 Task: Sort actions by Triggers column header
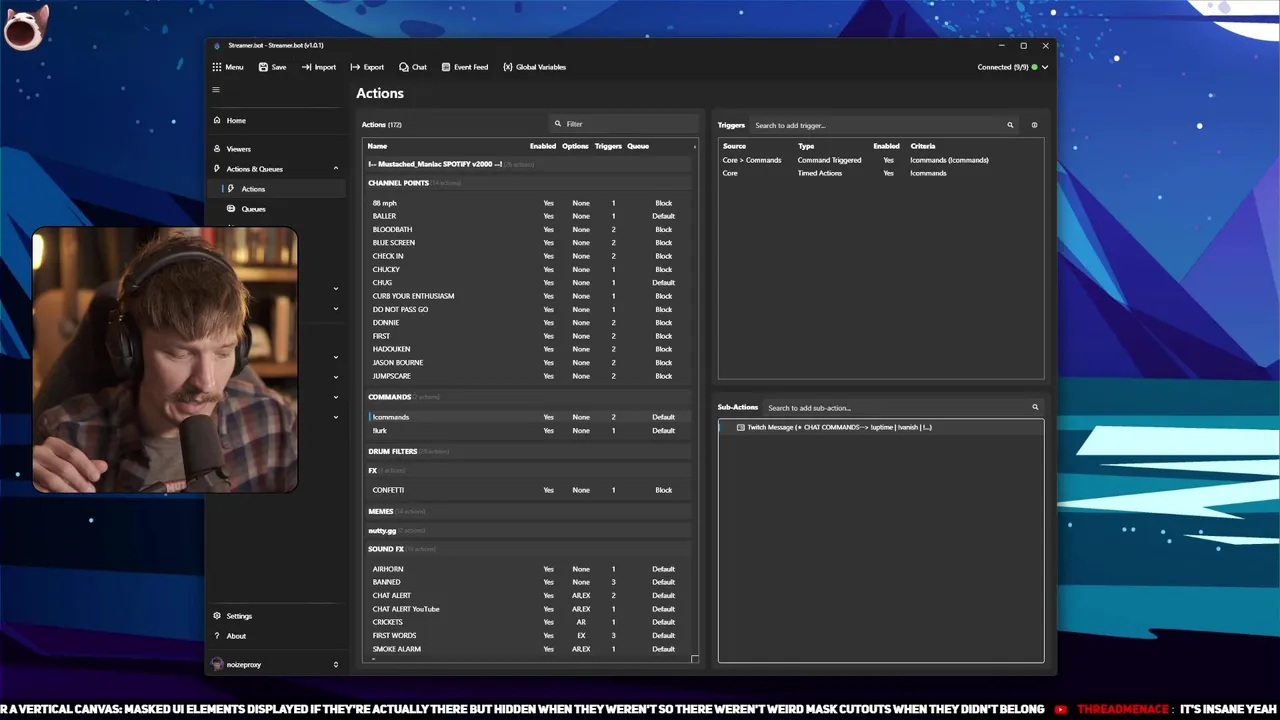point(608,146)
